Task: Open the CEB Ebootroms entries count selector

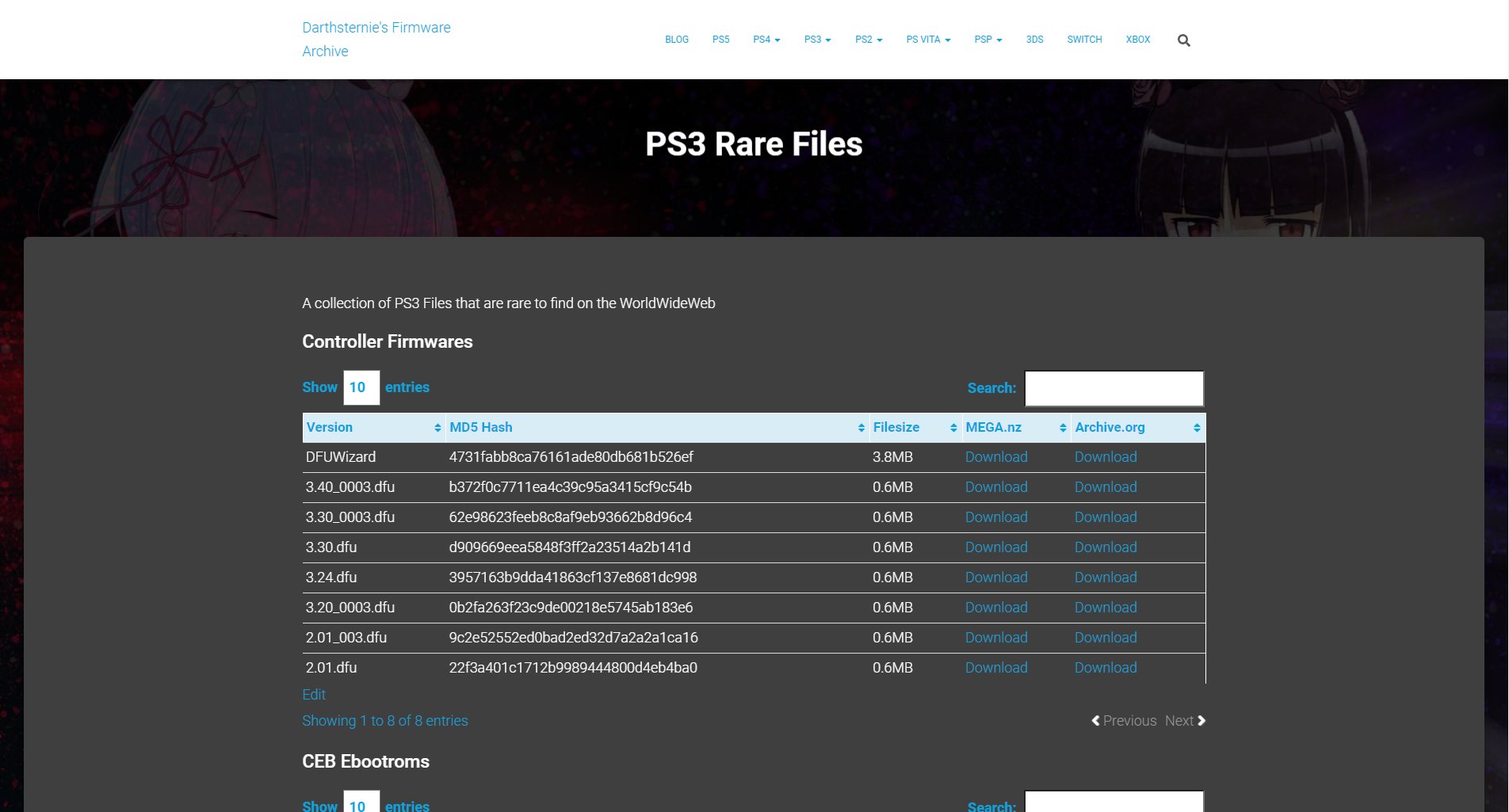Action: [361, 802]
